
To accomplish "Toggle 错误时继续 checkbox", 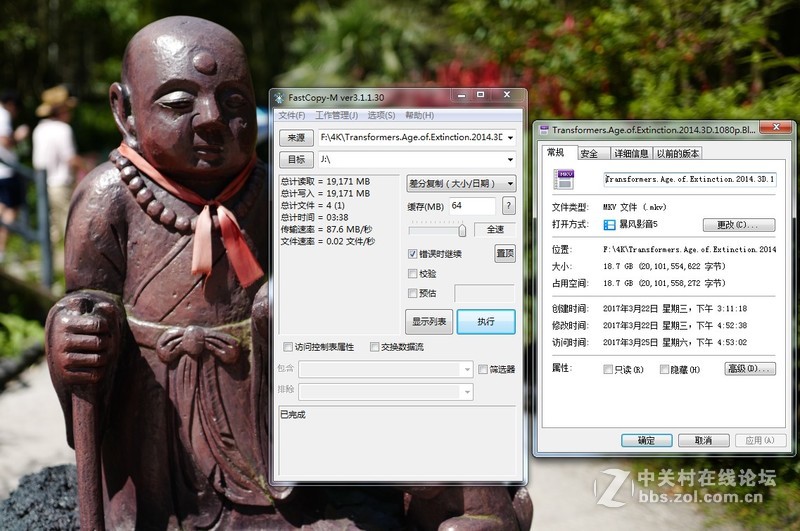I will (x=412, y=254).
